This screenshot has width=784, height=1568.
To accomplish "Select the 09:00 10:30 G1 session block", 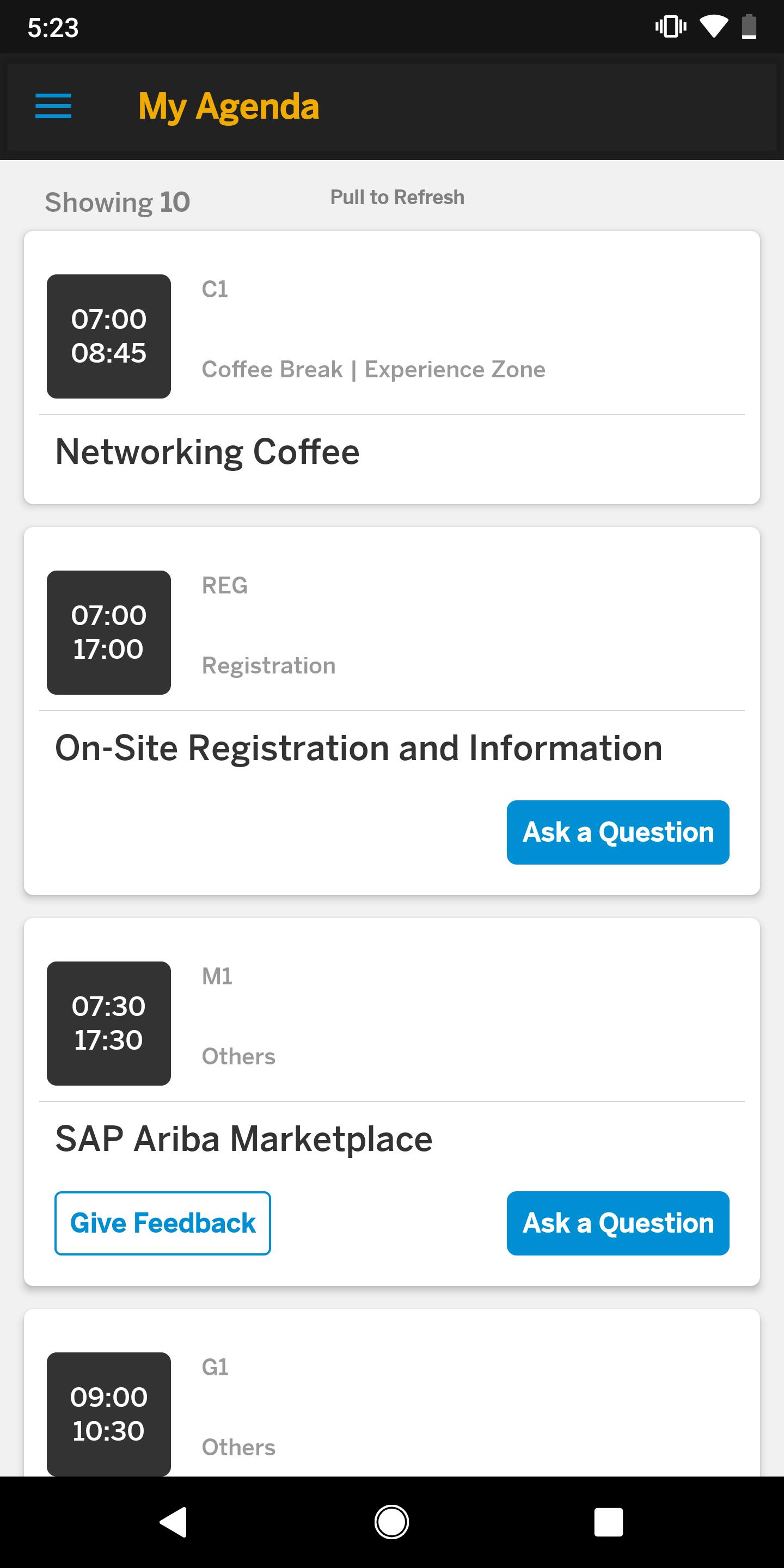I will [x=109, y=1414].
